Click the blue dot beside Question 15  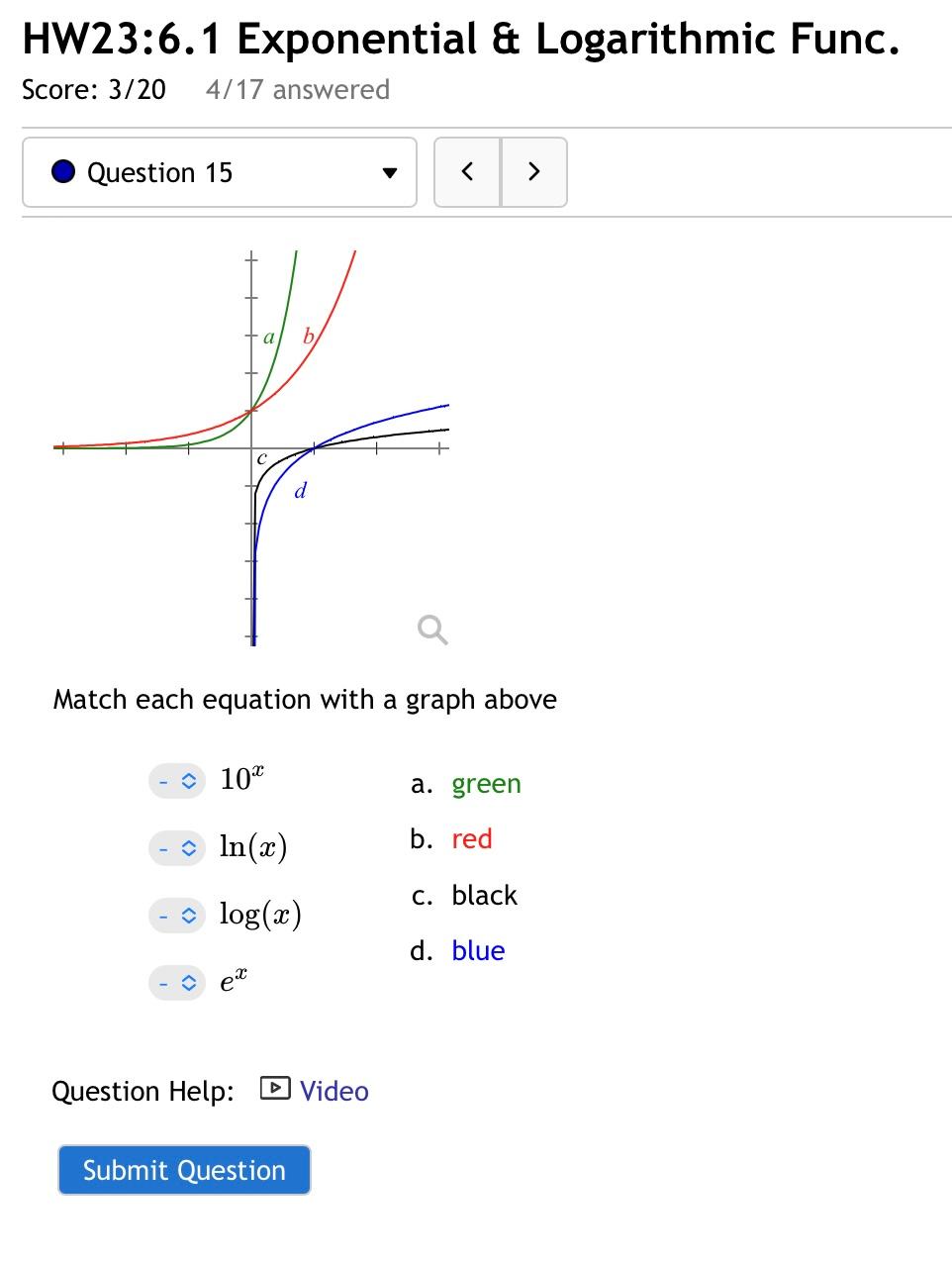pyautogui.click(x=62, y=171)
